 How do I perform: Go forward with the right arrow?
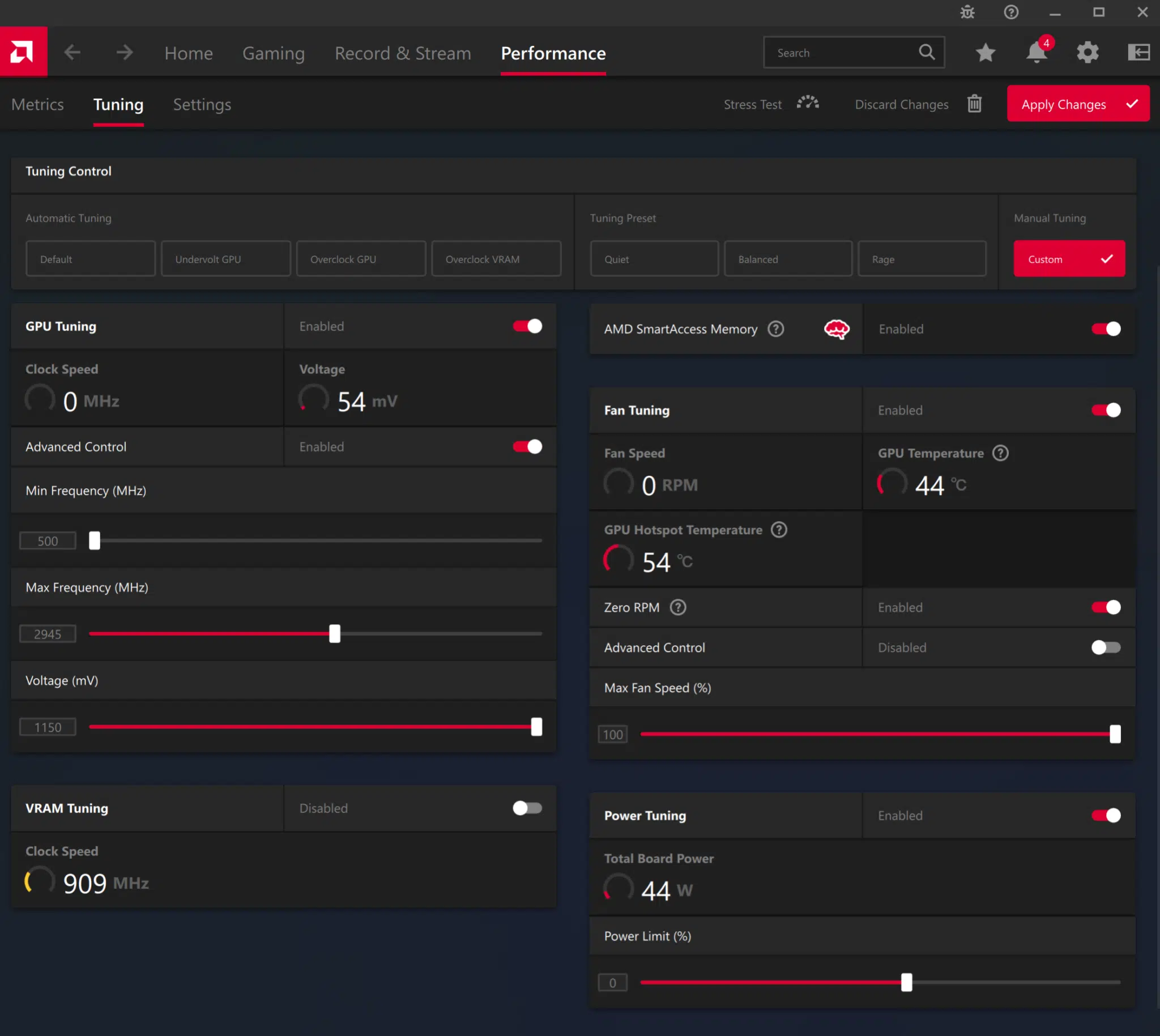pyautogui.click(x=124, y=52)
